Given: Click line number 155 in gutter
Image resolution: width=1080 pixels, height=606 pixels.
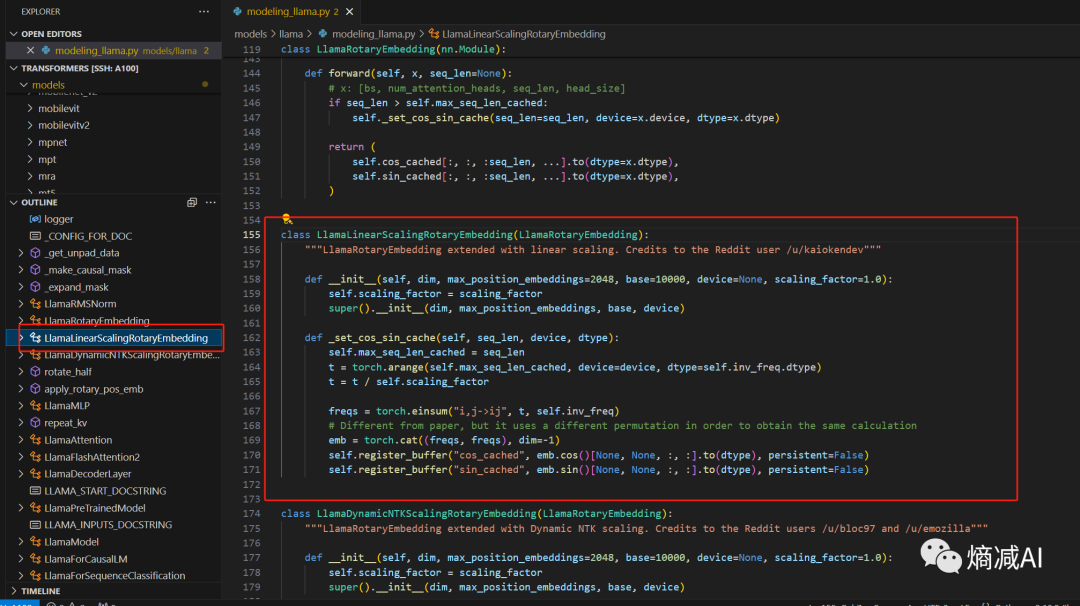Looking at the screenshot, I should pyautogui.click(x=251, y=235).
